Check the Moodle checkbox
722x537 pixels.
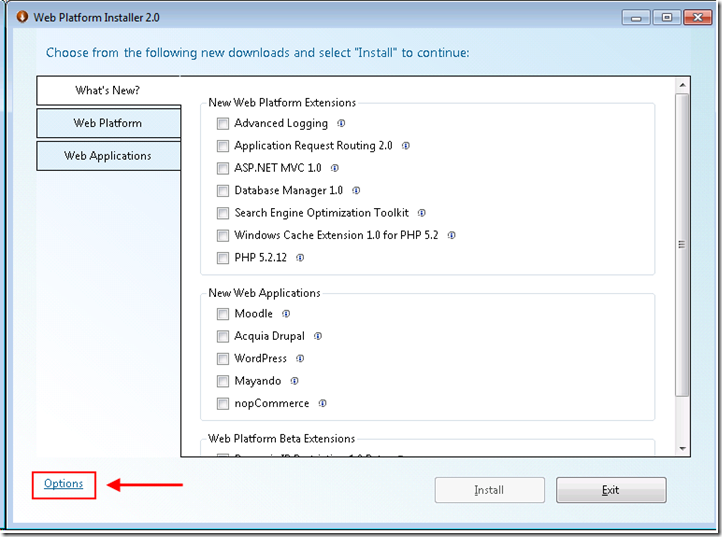point(223,314)
